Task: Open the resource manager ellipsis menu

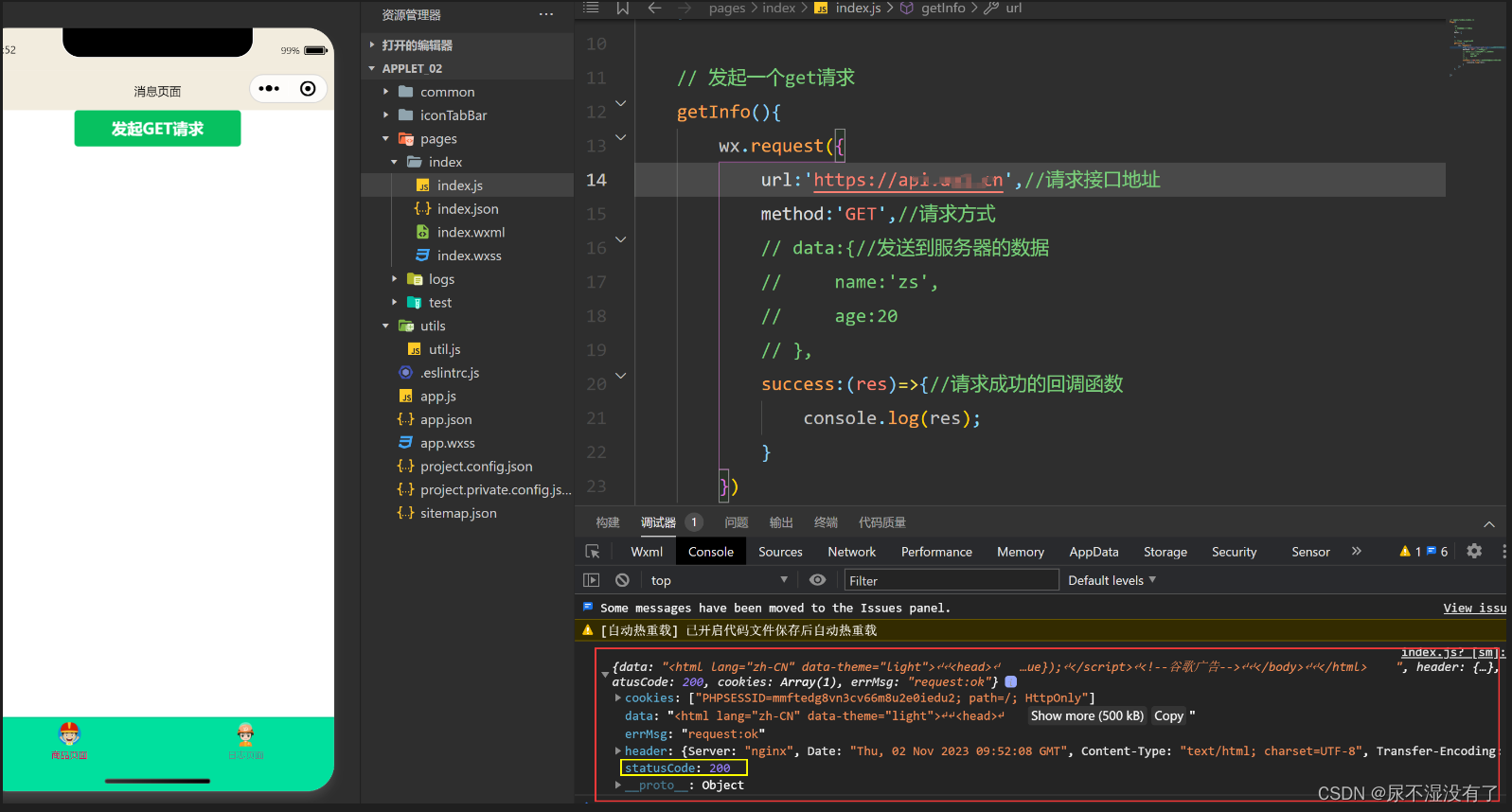Action: point(546,14)
